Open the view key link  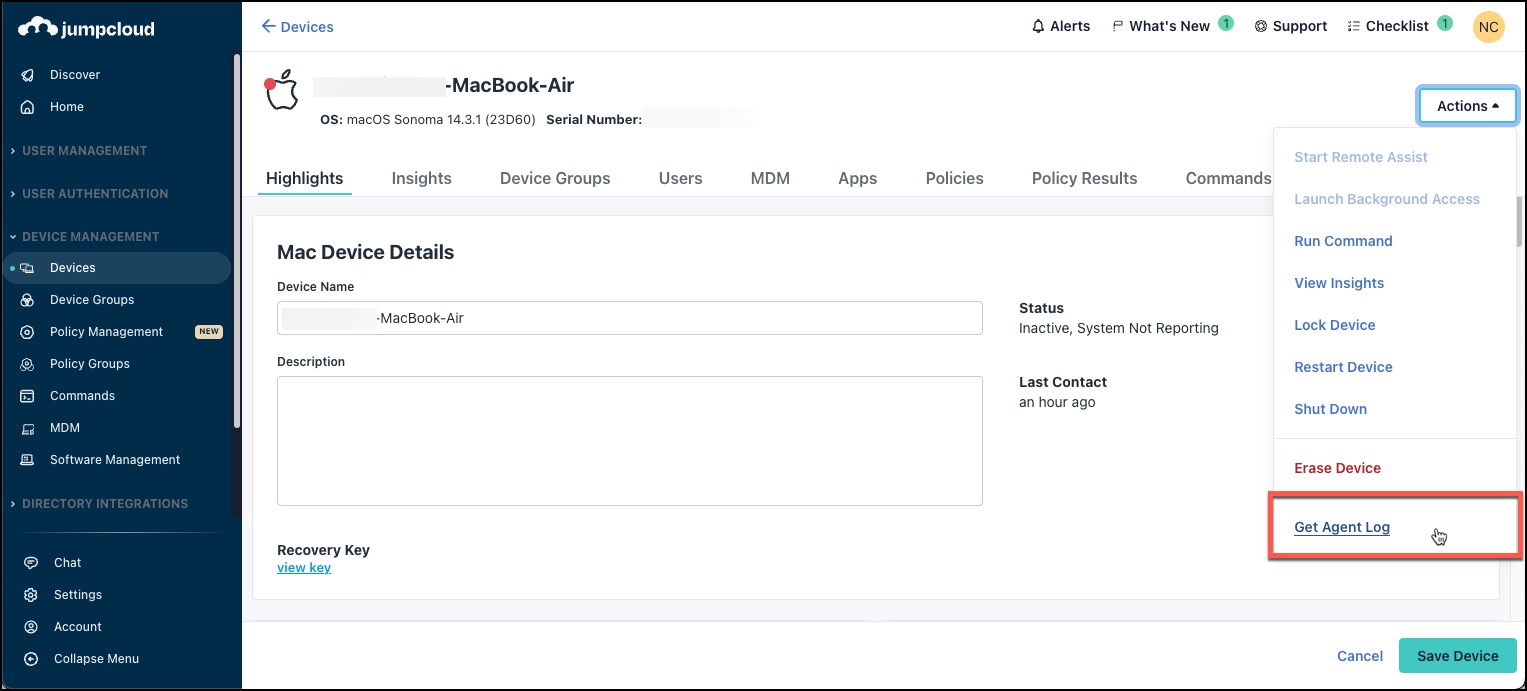(x=304, y=568)
